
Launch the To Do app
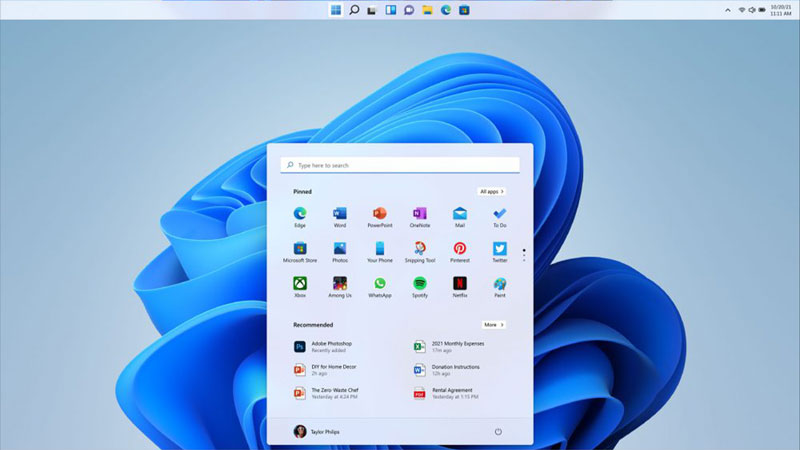[x=499, y=217]
